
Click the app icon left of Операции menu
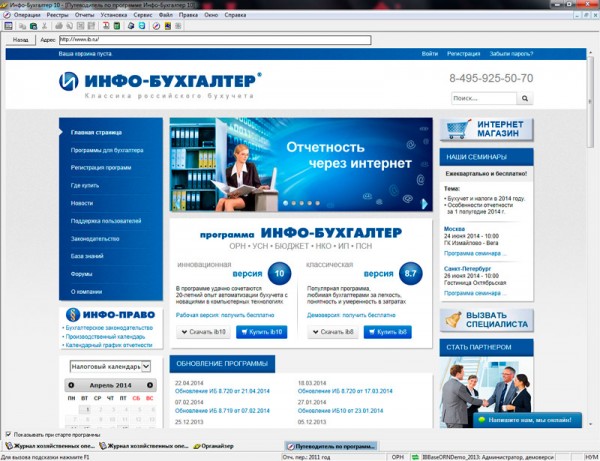tap(7, 15)
